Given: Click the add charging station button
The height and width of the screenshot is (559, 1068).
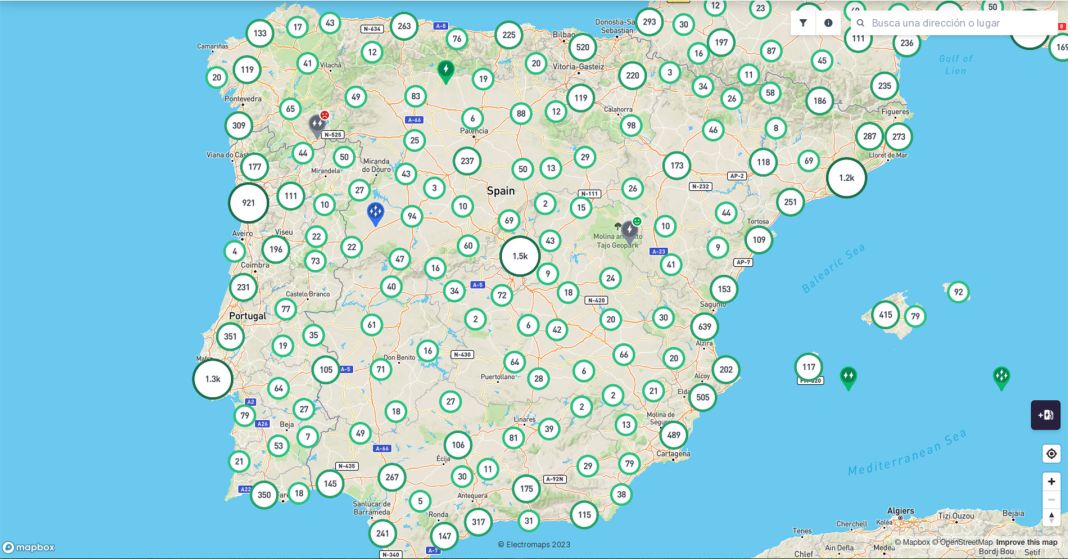Looking at the screenshot, I should (x=1045, y=415).
